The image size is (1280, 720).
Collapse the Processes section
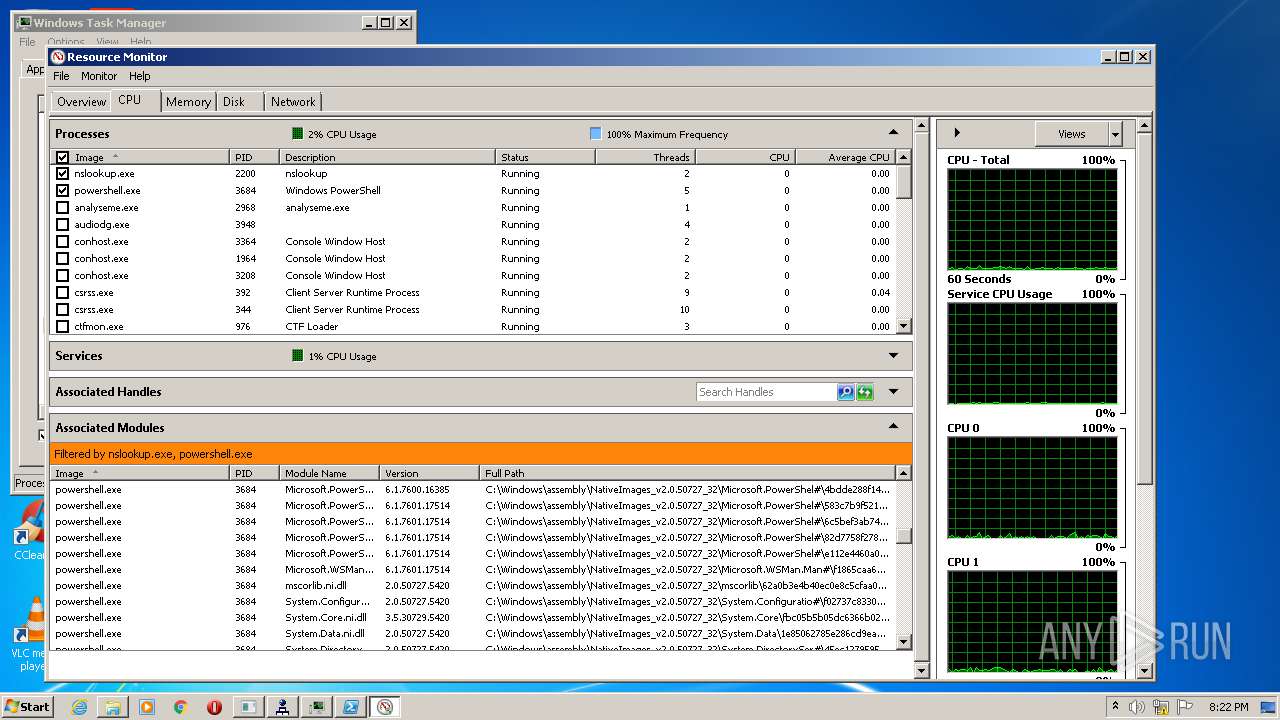(x=893, y=133)
